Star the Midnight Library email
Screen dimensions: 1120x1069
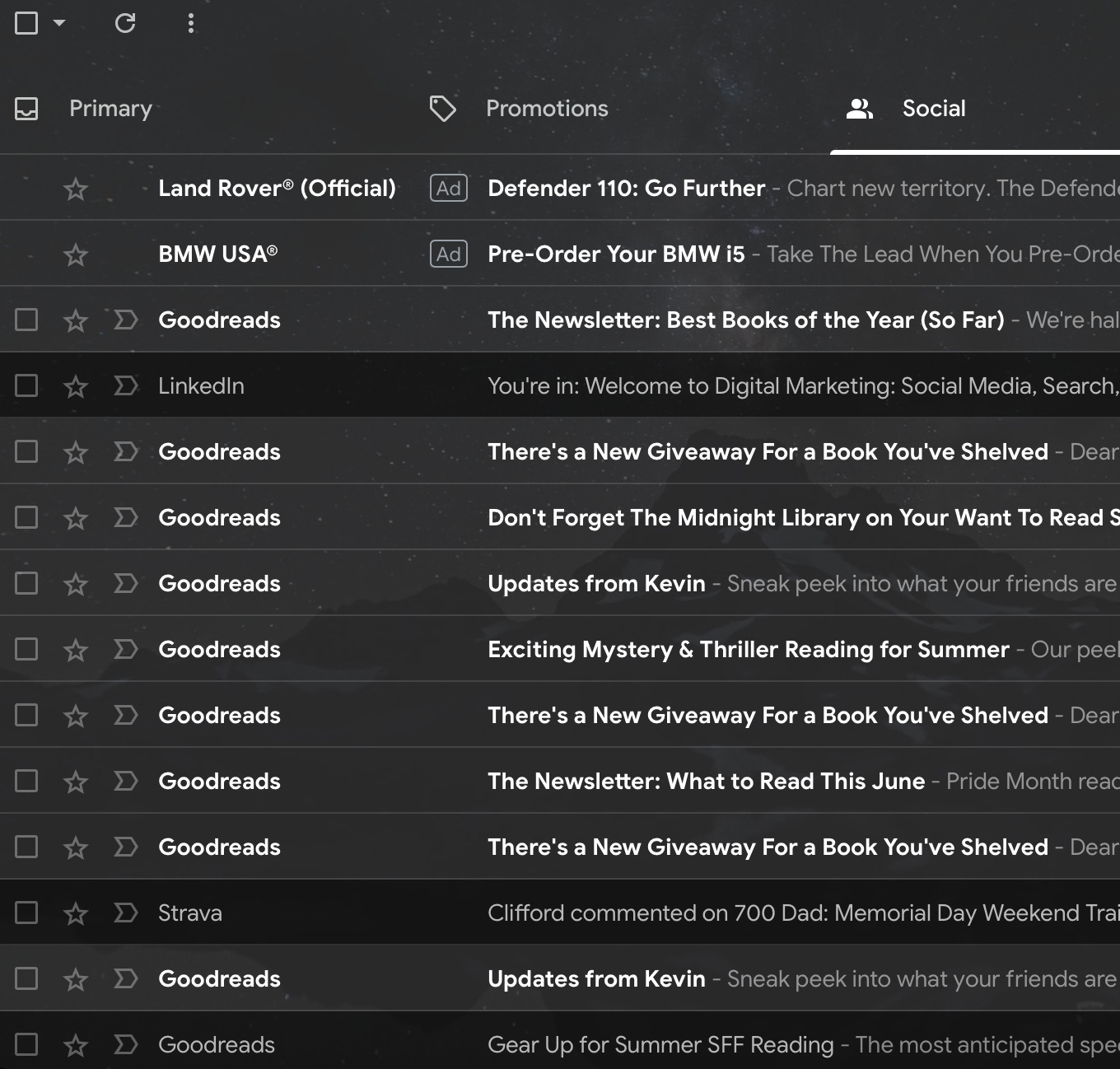(76, 518)
